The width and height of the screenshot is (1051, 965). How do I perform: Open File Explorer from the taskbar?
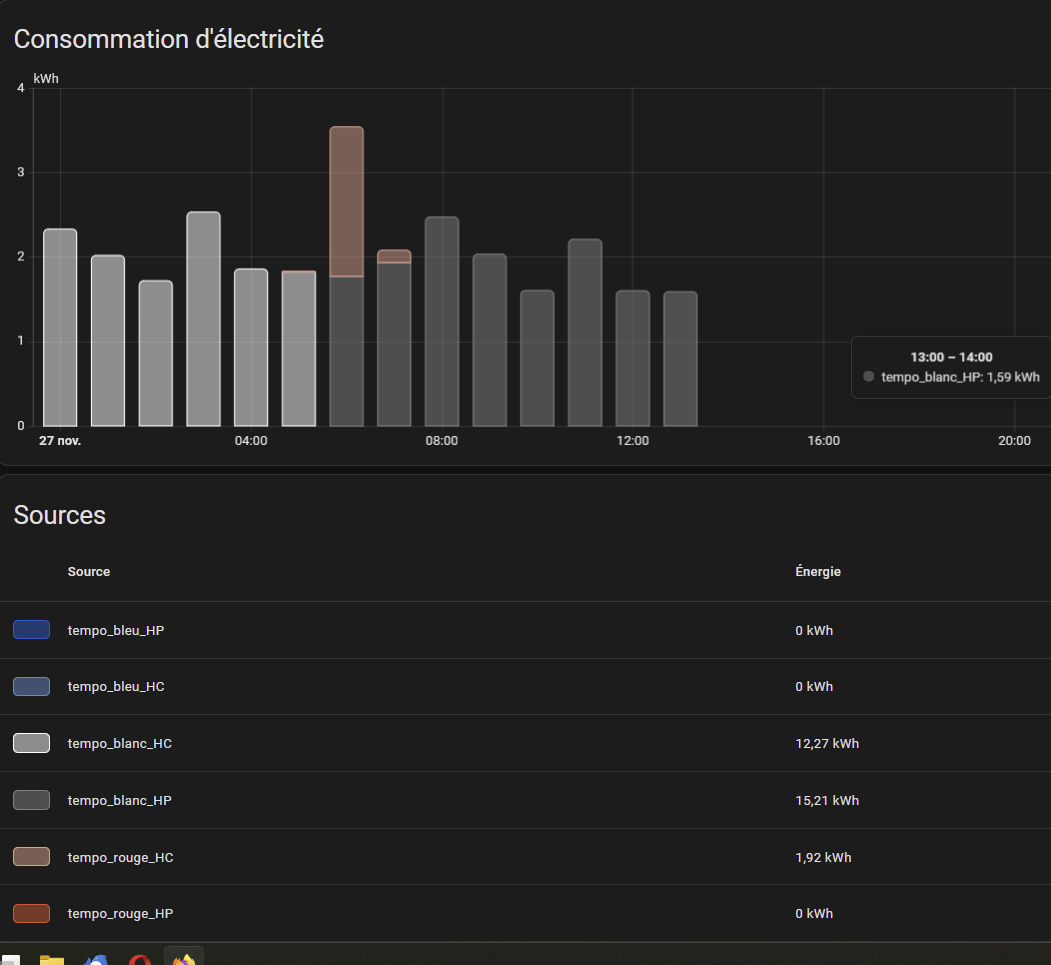(x=51, y=960)
